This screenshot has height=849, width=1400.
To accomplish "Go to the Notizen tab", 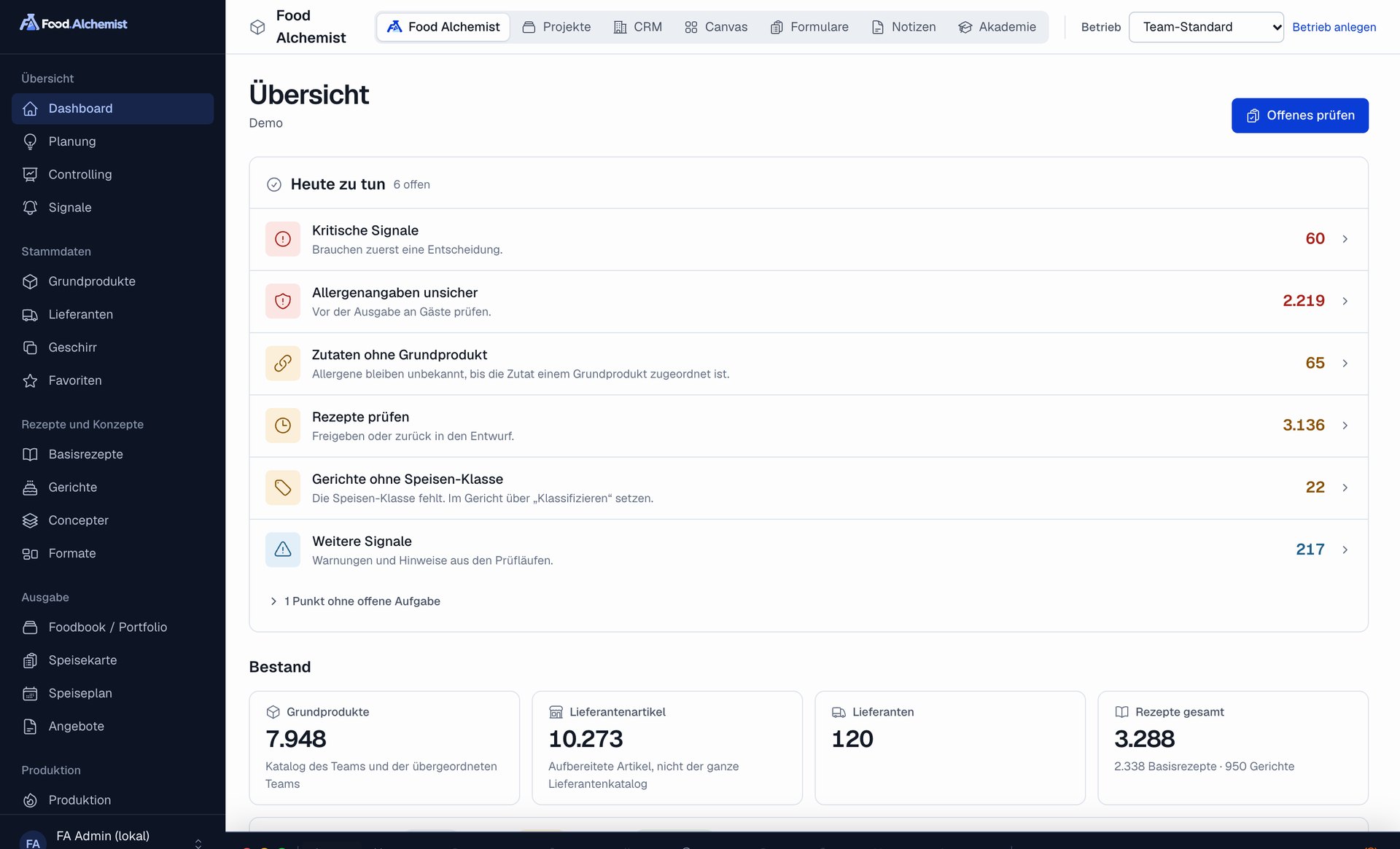I will 903,27.
